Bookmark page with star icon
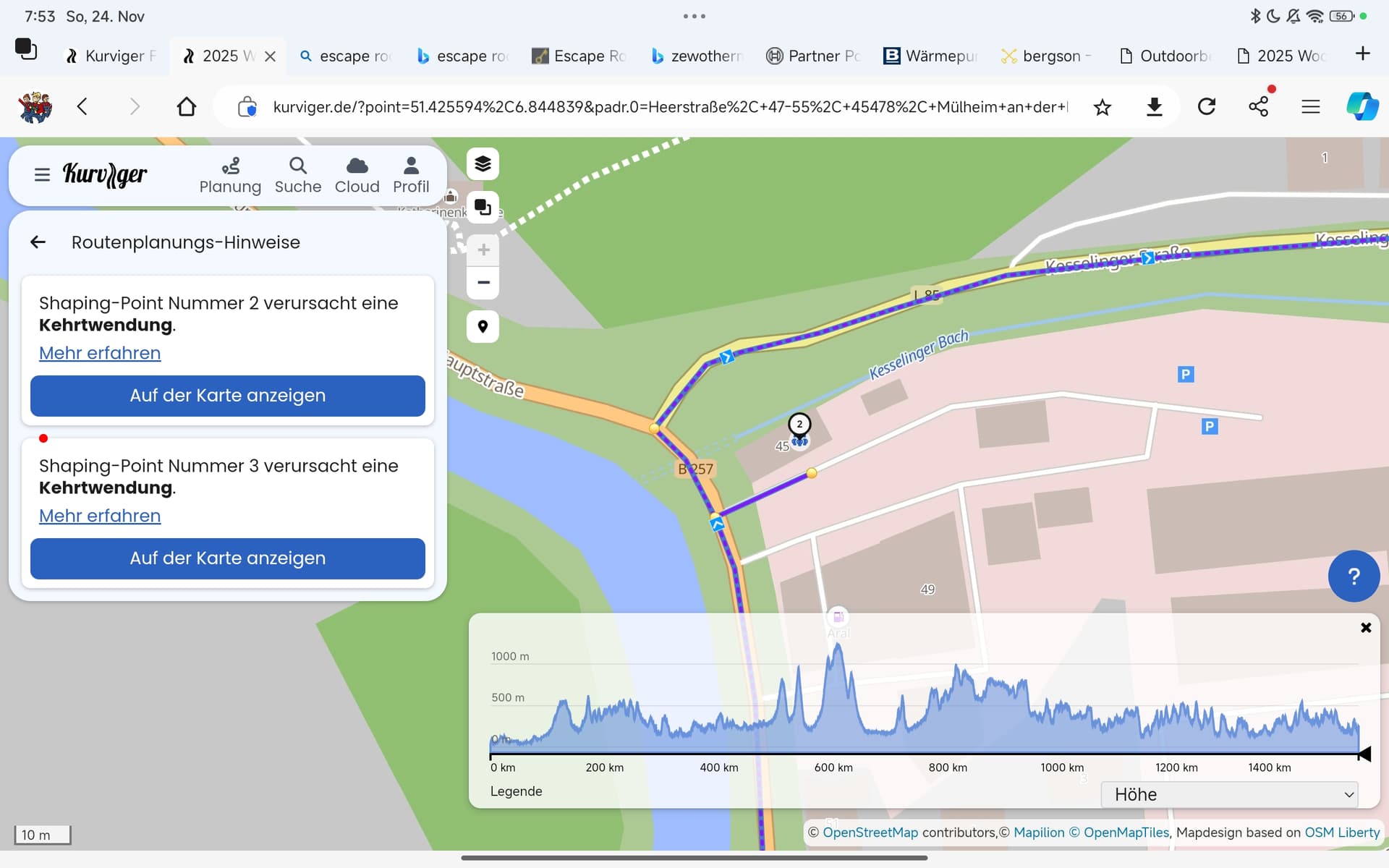 click(1102, 108)
